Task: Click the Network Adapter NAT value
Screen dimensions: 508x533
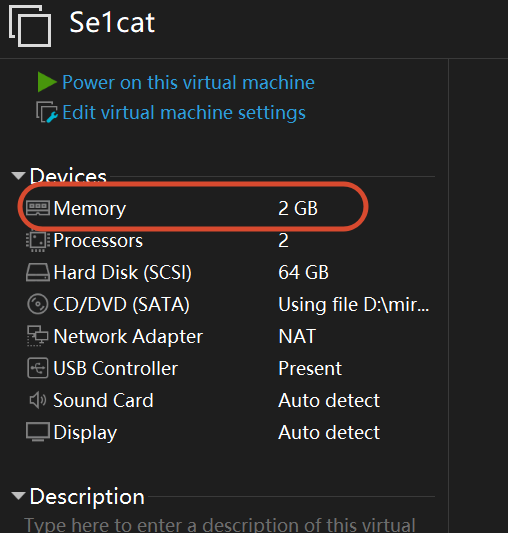Action: coord(297,336)
